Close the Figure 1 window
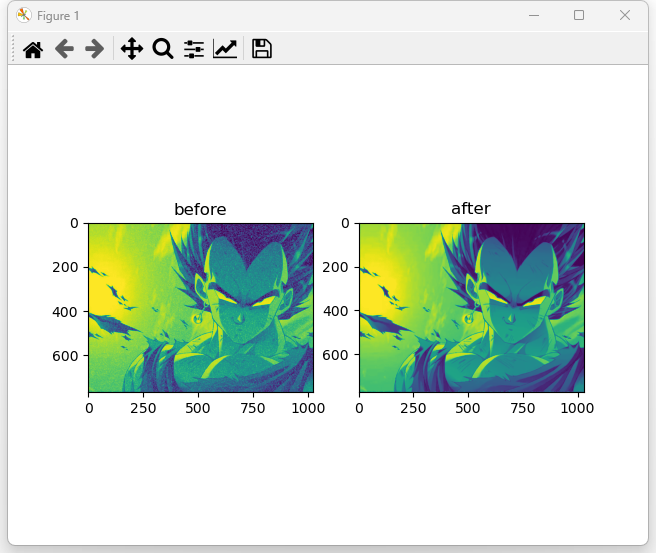The width and height of the screenshot is (656, 553). click(625, 15)
